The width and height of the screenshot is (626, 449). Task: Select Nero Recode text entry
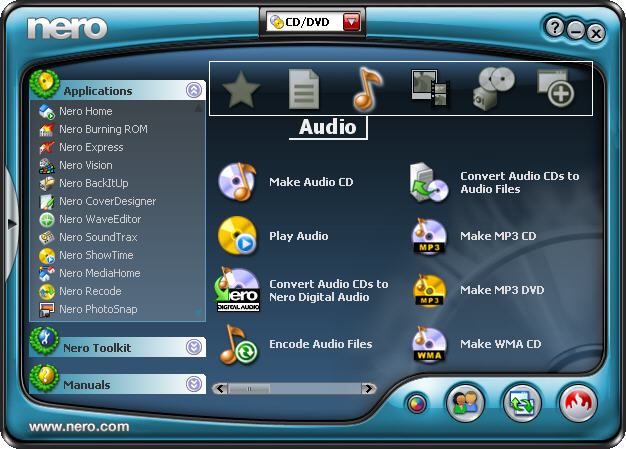pyautogui.click(x=90, y=291)
